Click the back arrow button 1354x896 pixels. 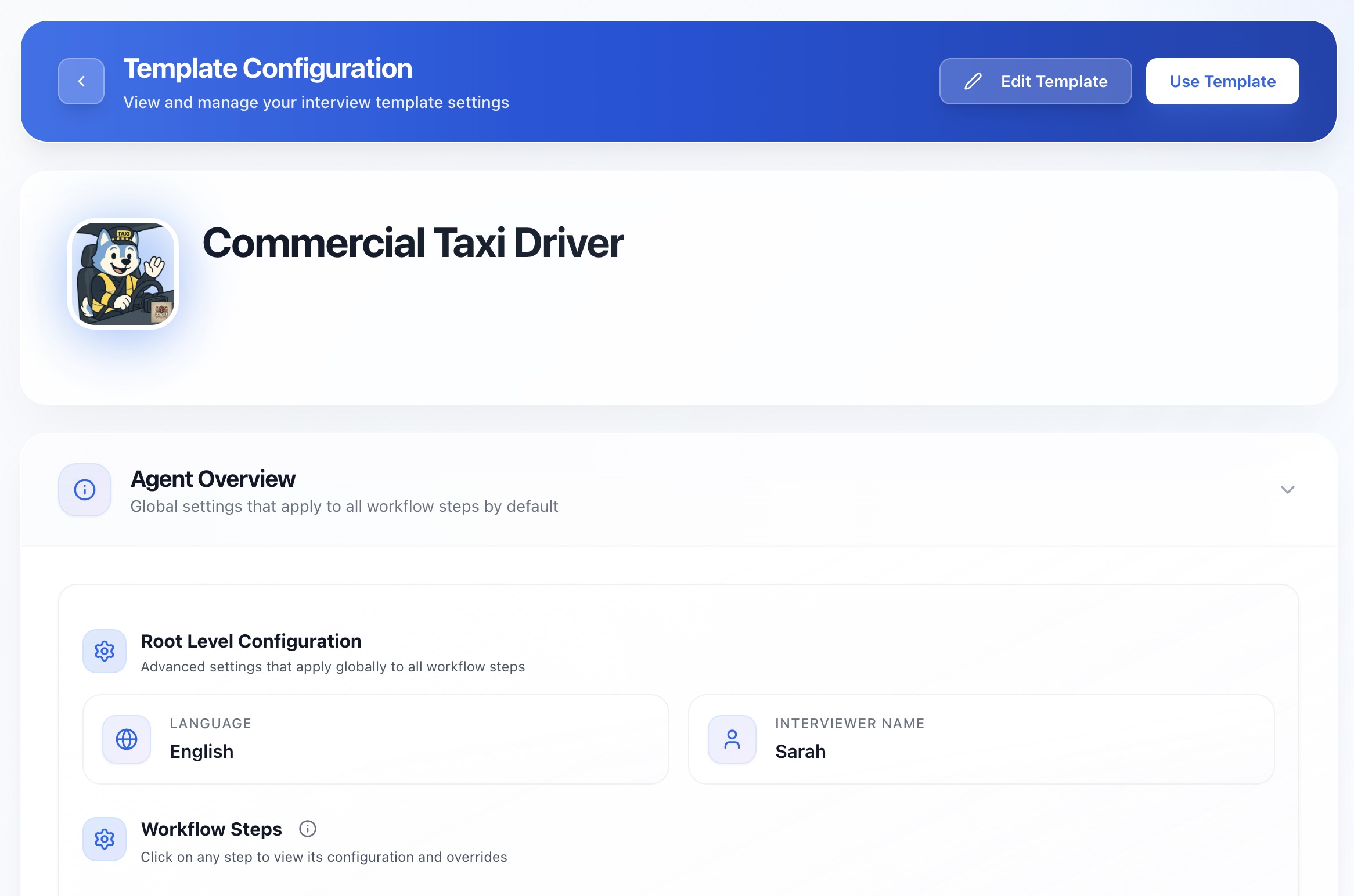81,81
